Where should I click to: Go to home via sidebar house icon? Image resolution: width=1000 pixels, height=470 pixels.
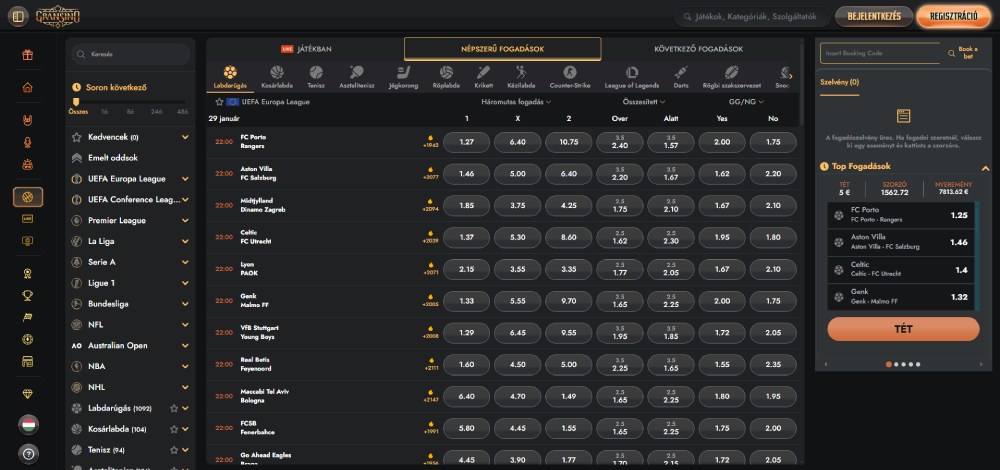[x=28, y=87]
